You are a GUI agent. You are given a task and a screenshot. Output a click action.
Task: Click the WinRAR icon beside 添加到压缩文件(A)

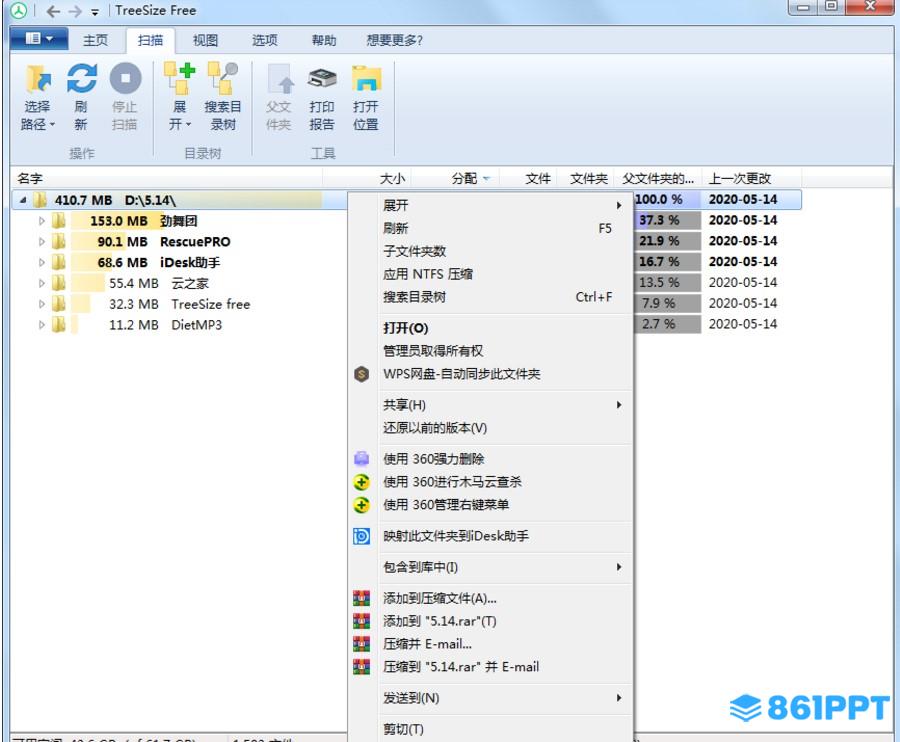point(362,599)
